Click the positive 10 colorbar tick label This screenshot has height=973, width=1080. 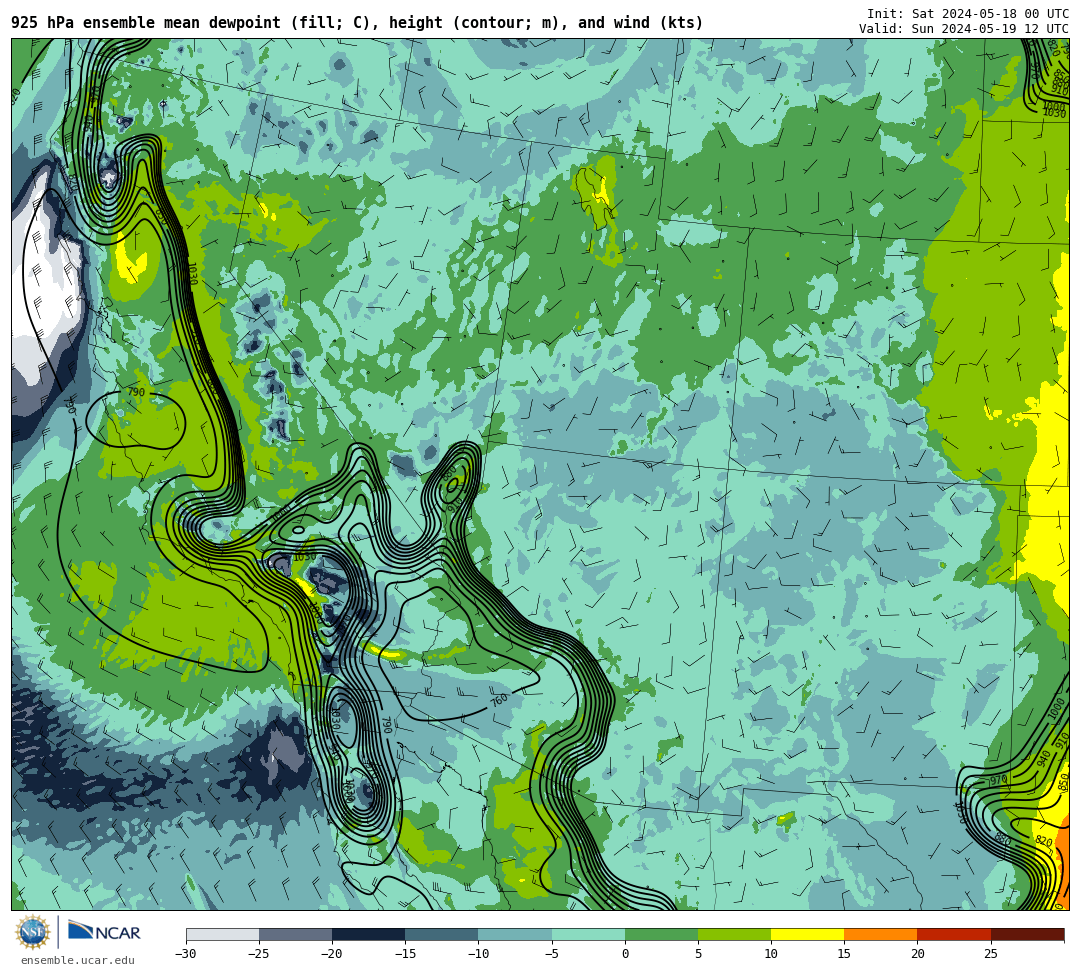pos(771,954)
